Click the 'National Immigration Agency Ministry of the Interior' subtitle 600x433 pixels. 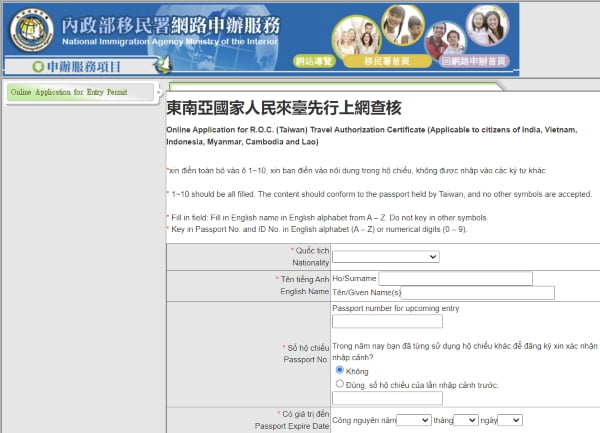170,41
